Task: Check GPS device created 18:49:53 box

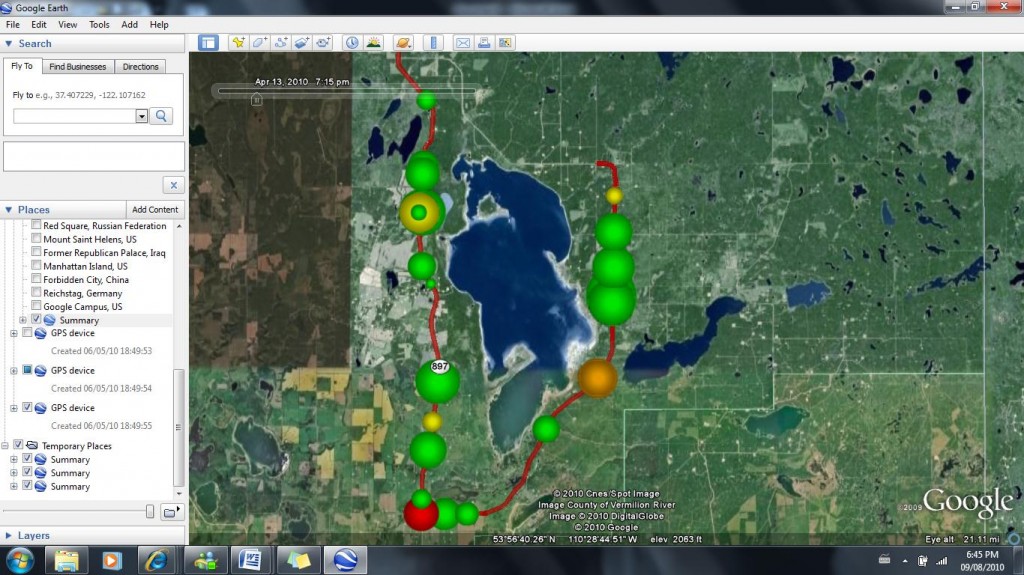Action: pyautogui.click(x=27, y=333)
